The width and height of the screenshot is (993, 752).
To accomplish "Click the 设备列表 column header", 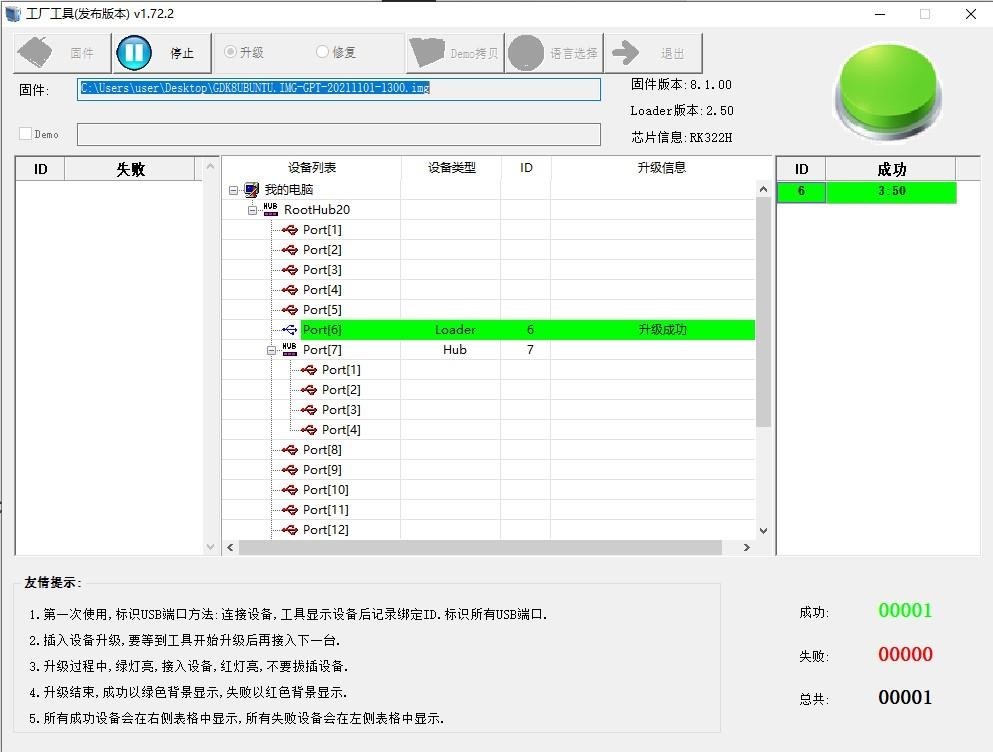I will 312,168.
